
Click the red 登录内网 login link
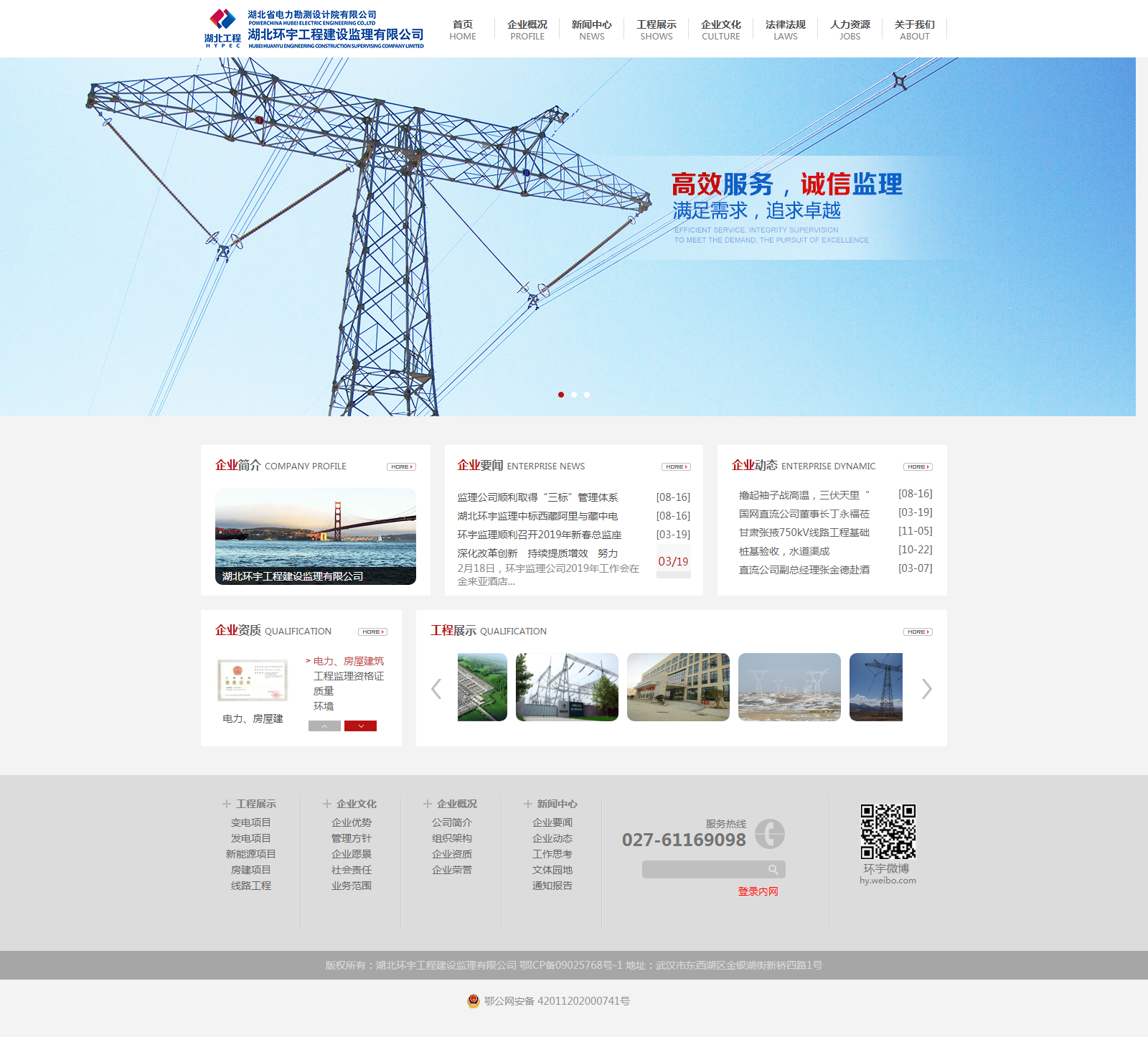coord(758,891)
